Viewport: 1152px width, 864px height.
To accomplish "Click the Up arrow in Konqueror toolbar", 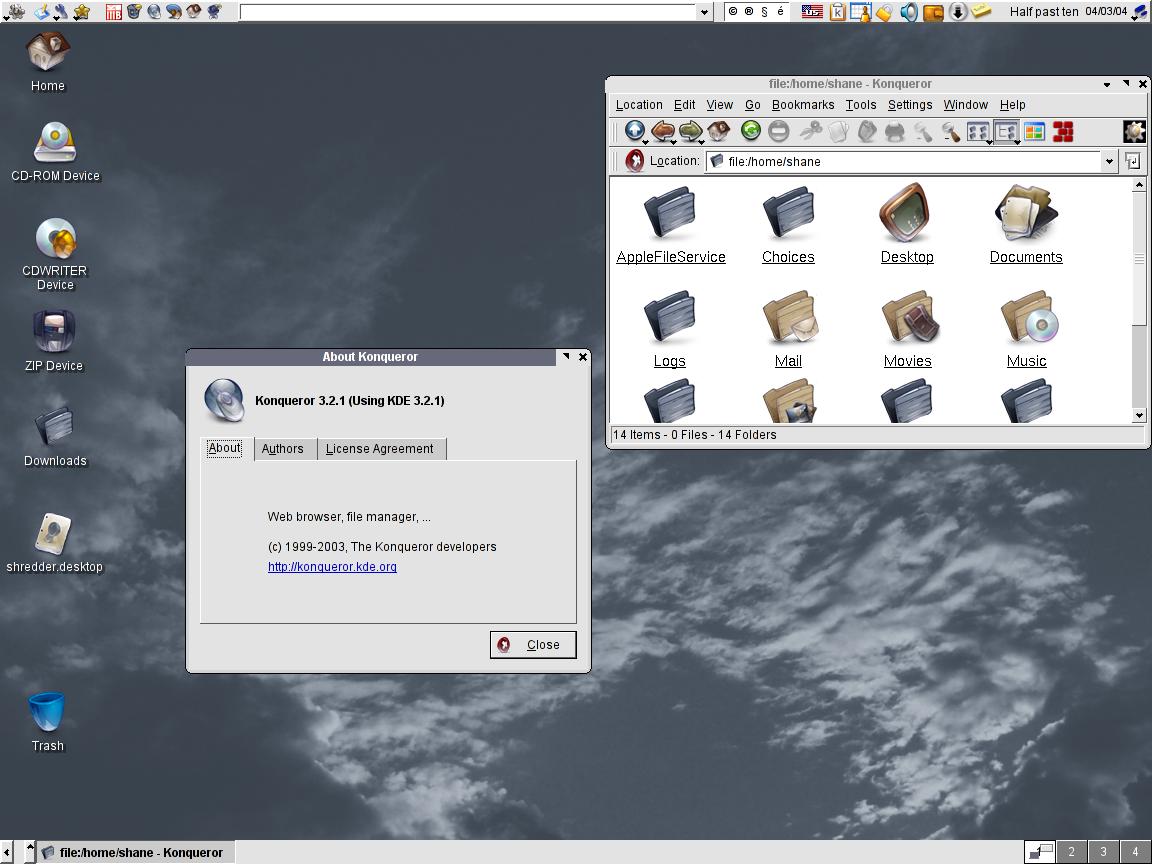I will 635,132.
